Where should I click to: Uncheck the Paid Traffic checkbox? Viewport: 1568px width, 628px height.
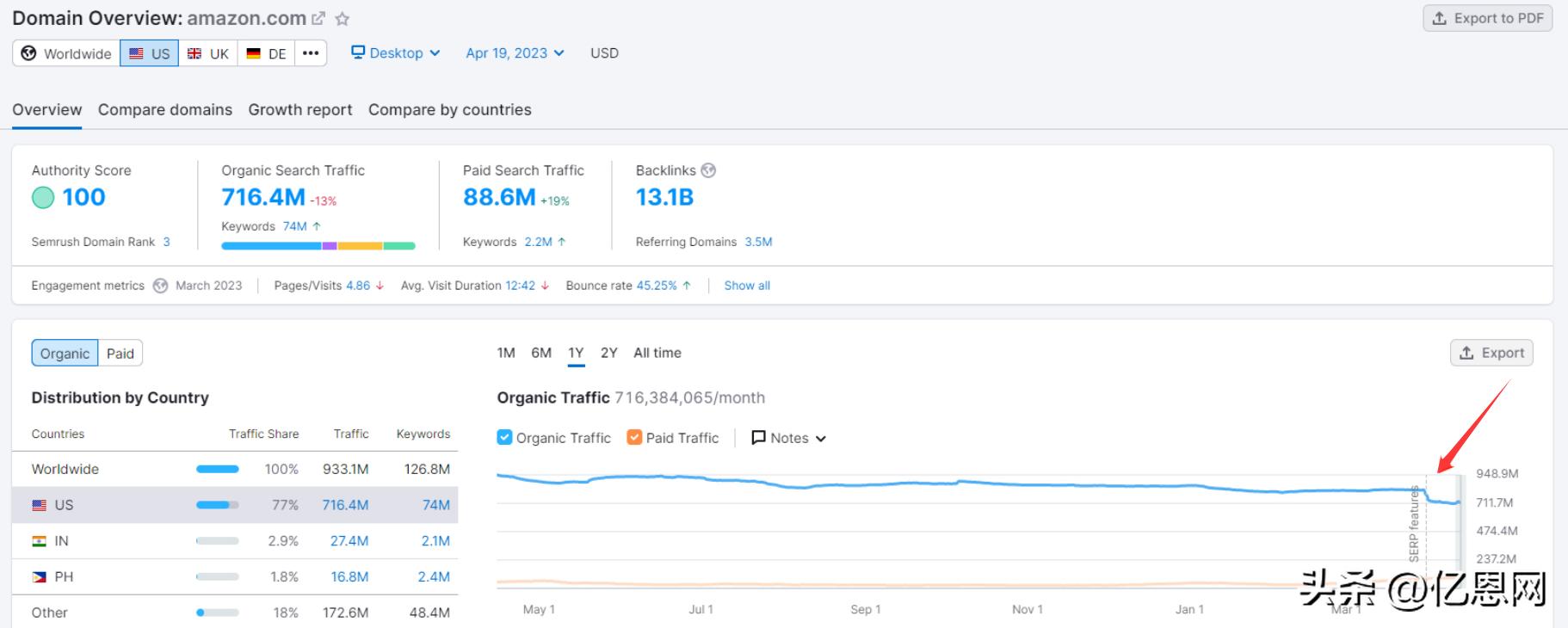(x=635, y=438)
